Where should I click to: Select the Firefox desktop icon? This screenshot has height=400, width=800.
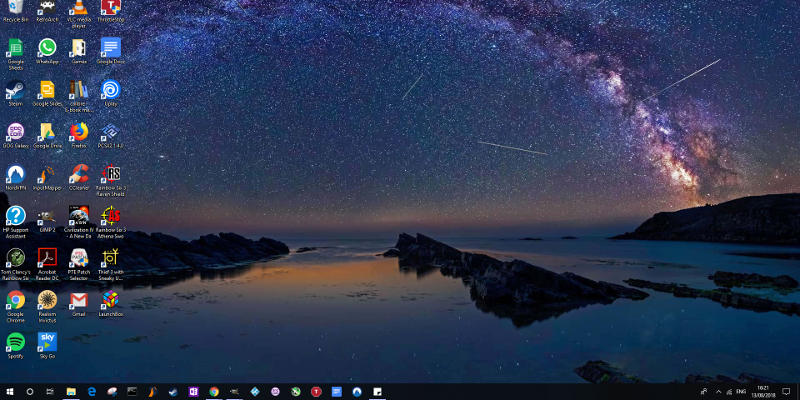[79, 135]
